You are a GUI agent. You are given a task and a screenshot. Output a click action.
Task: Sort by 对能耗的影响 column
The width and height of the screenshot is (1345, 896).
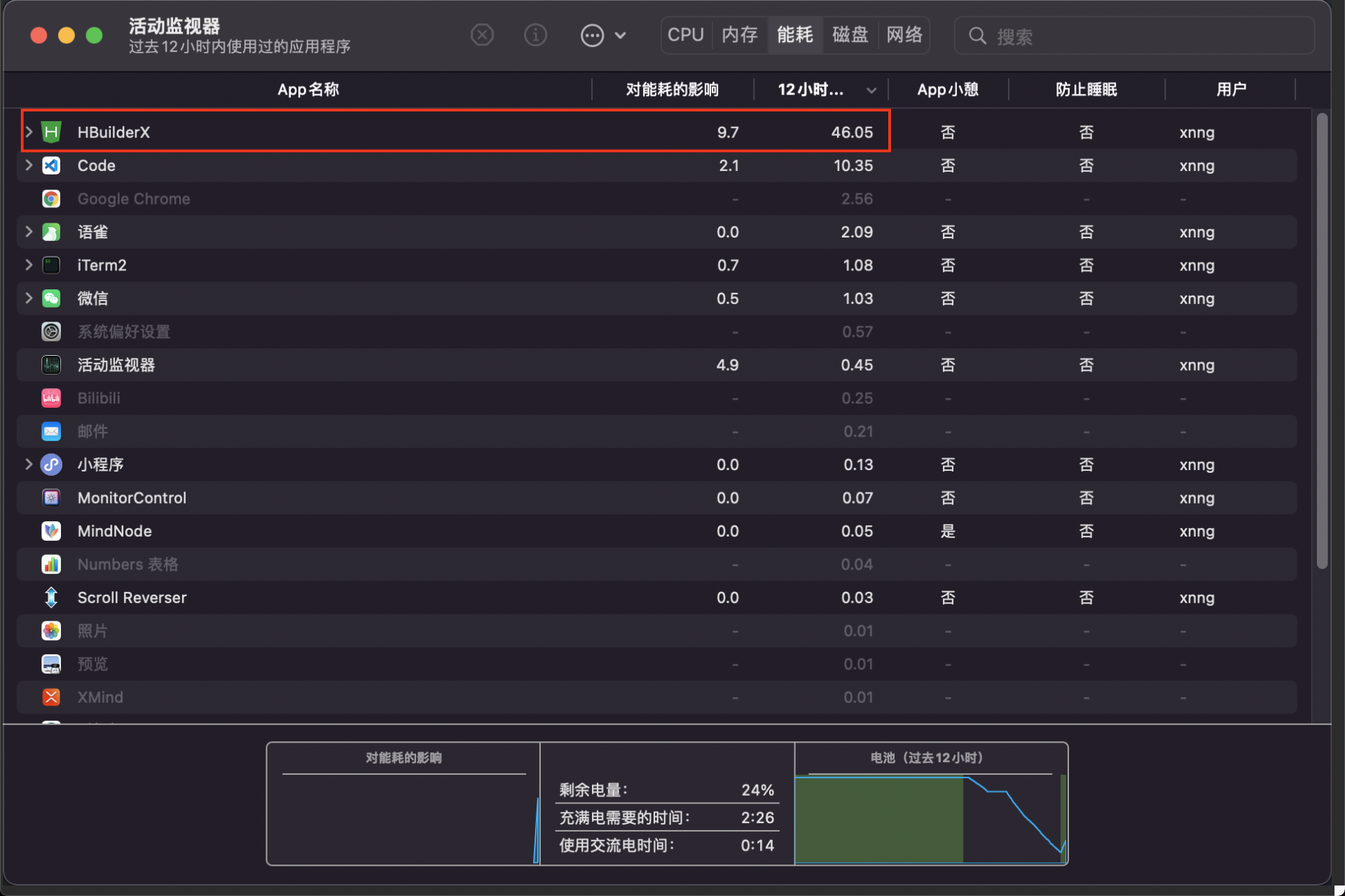pyautogui.click(x=672, y=90)
